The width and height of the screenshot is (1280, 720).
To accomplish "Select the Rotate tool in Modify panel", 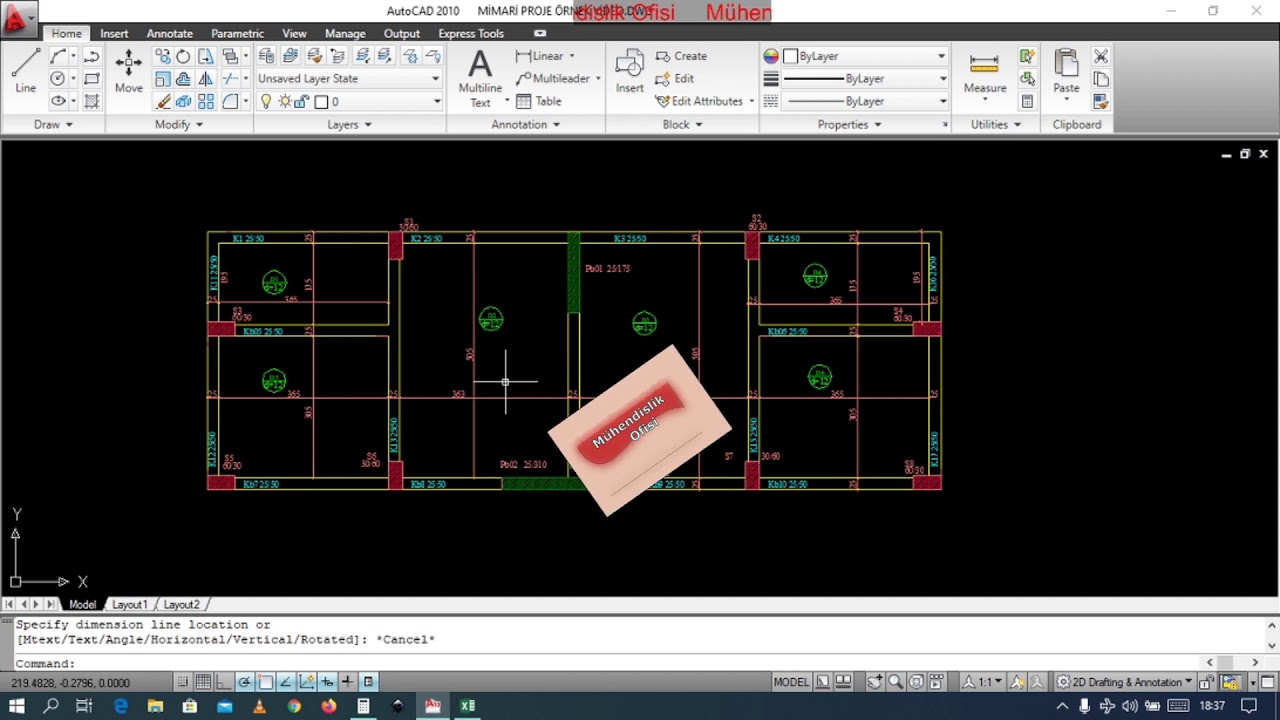I will click(x=183, y=56).
